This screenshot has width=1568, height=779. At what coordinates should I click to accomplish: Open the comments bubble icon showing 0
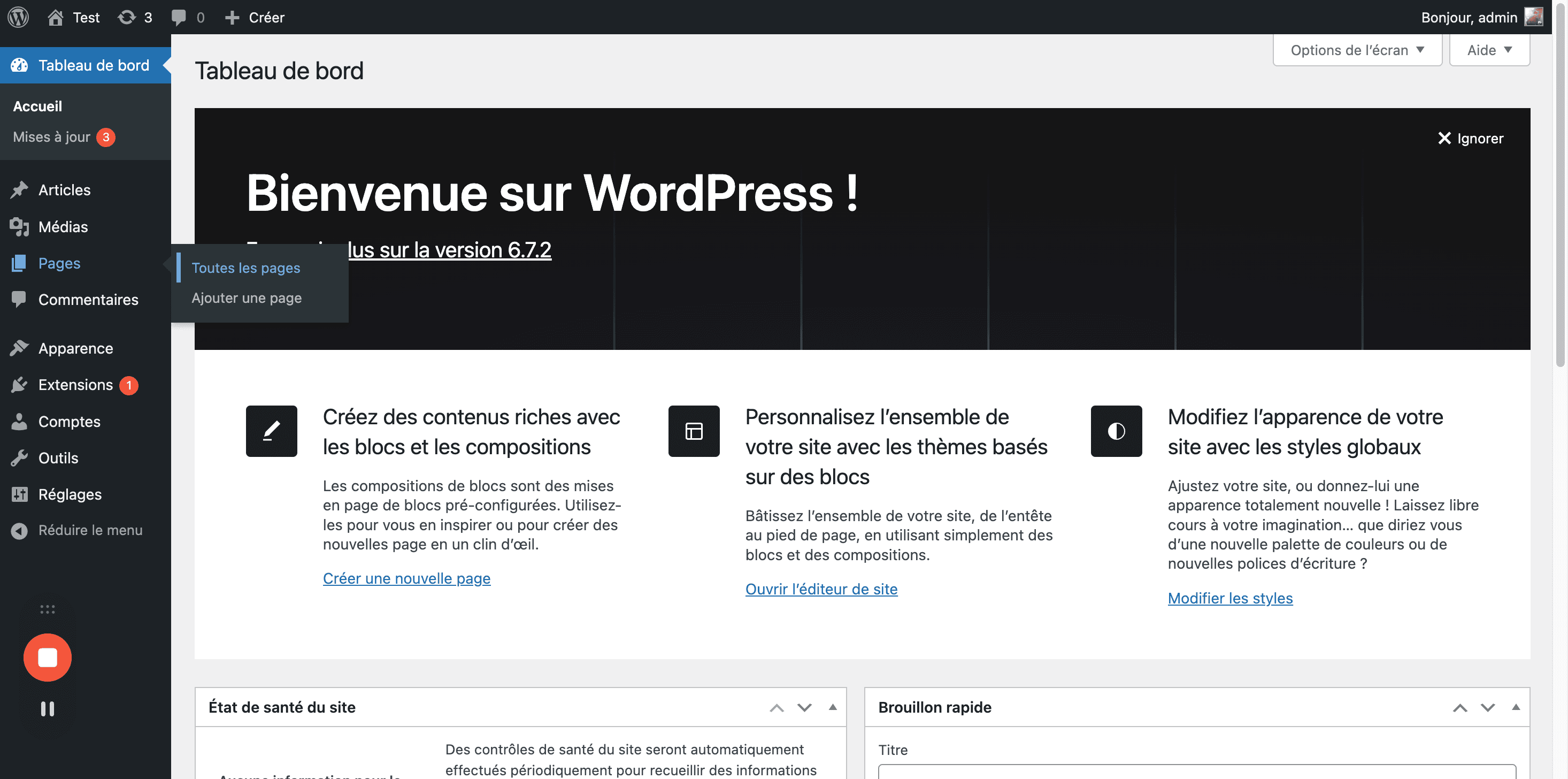178,17
